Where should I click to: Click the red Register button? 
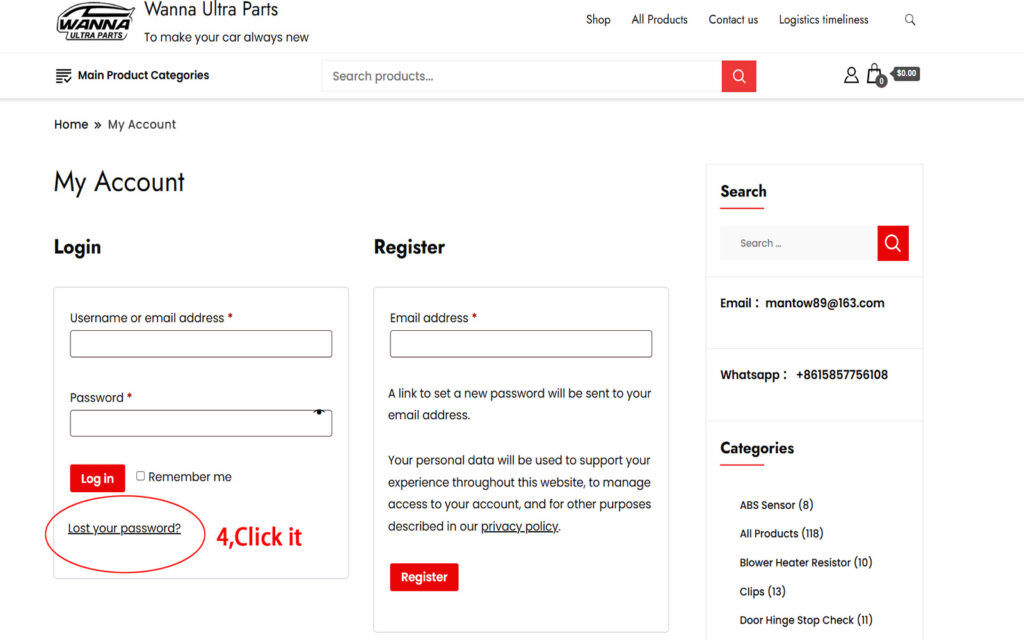coord(424,577)
